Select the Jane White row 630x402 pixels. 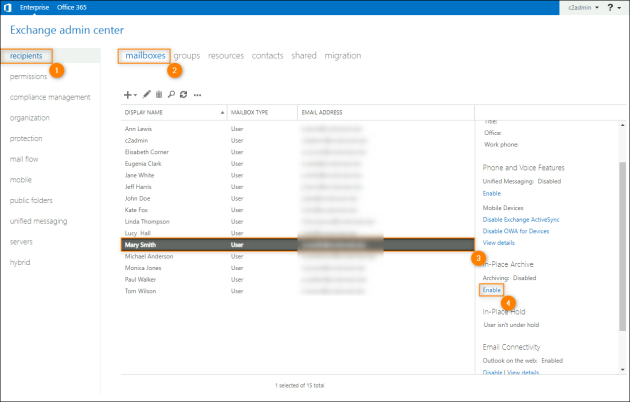(298, 175)
